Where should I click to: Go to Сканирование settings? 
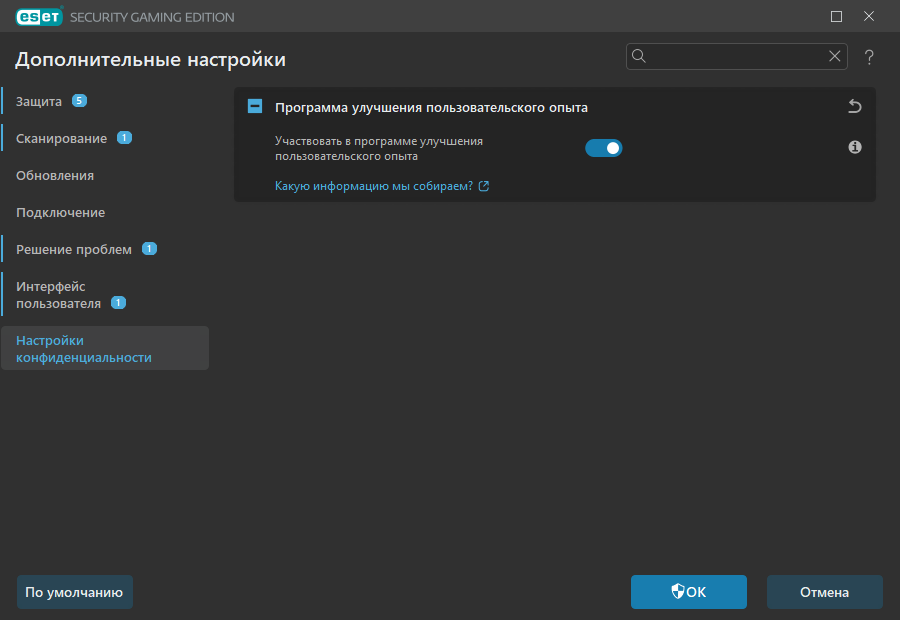tap(61, 138)
